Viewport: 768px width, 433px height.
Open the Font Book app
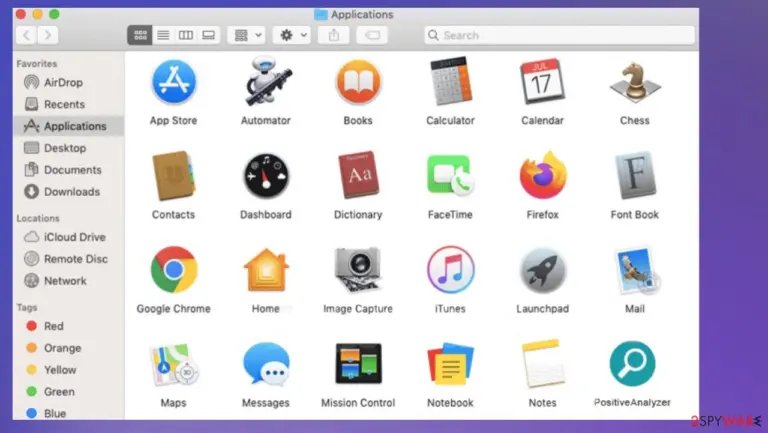coord(635,175)
